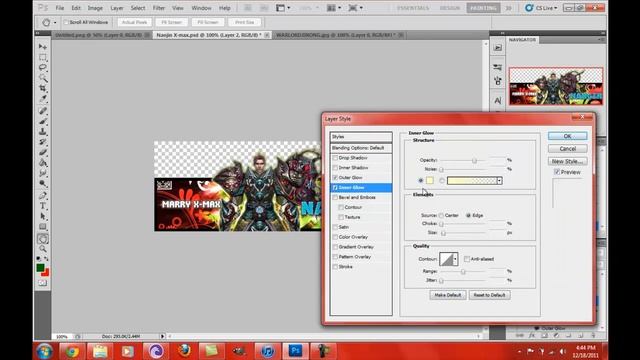Open the Filter menu
The height and width of the screenshot is (360, 640).
click(x=159, y=8)
